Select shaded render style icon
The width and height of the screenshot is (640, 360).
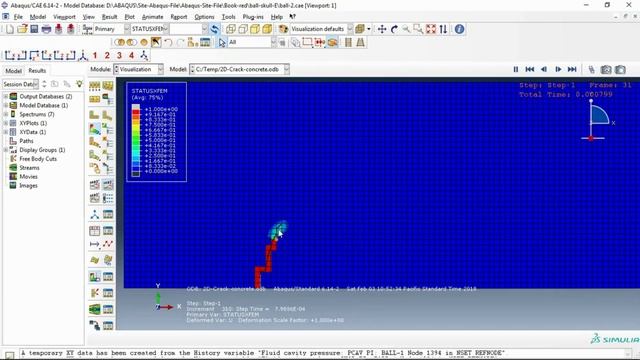[267, 29]
